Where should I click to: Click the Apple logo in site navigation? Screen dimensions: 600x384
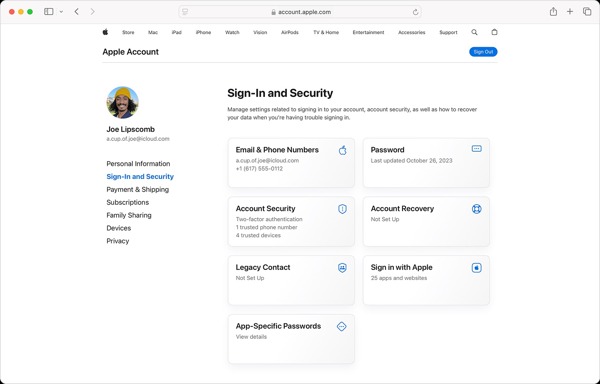click(105, 32)
